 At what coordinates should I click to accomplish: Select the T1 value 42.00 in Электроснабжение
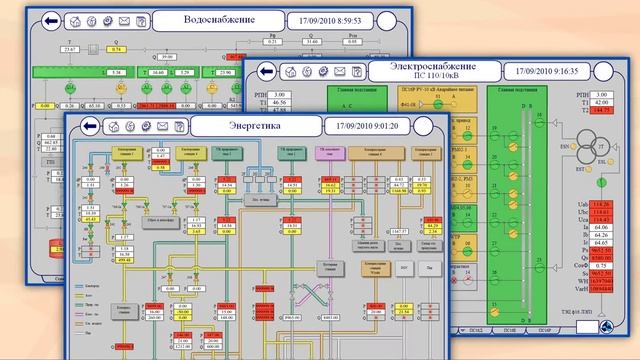click(x=602, y=102)
